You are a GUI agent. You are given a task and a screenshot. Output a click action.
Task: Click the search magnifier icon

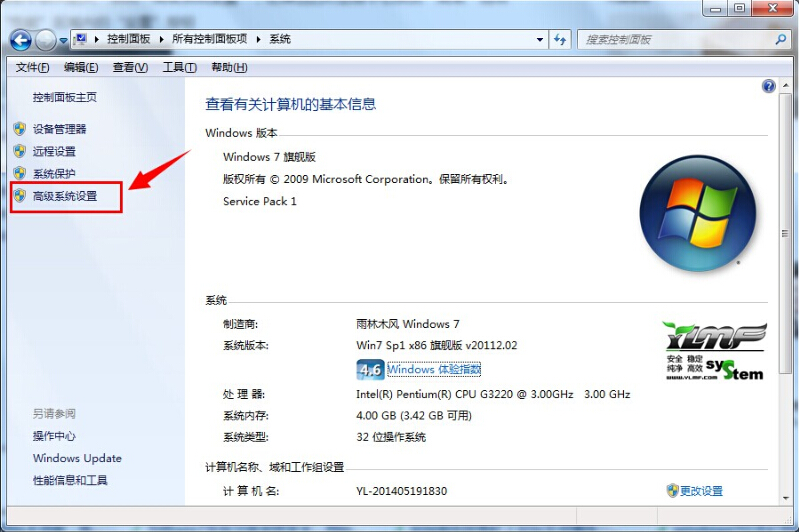pos(781,39)
